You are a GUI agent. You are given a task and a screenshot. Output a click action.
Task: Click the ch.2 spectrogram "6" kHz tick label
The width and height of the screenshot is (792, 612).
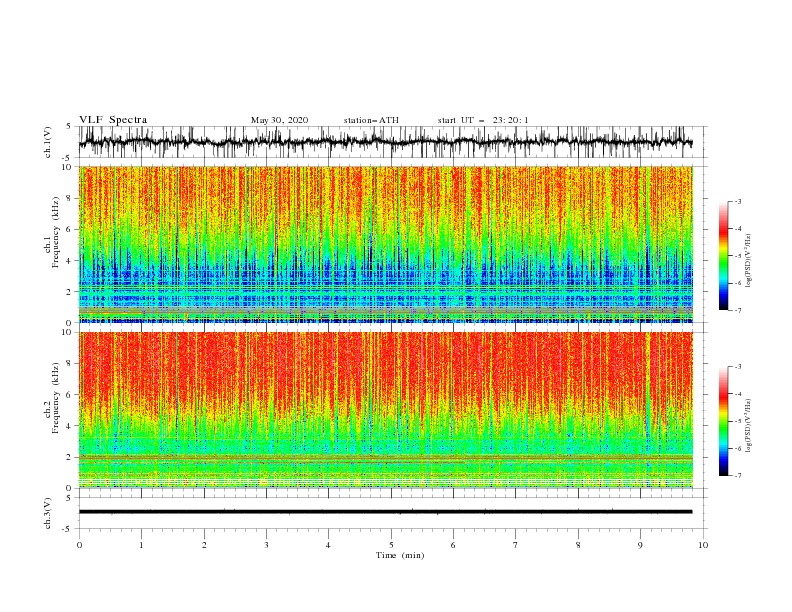(69, 394)
